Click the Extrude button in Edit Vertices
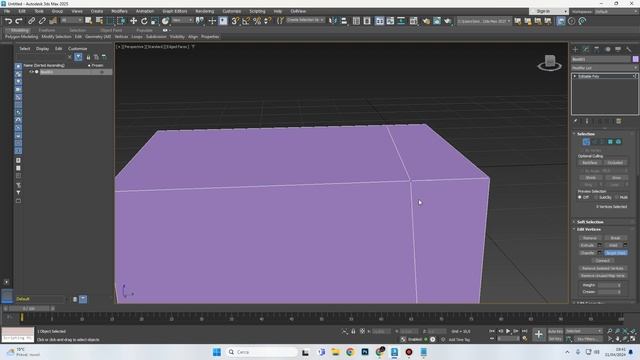The width and height of the screenshot is (640, 360). click(x=587, y=246)
